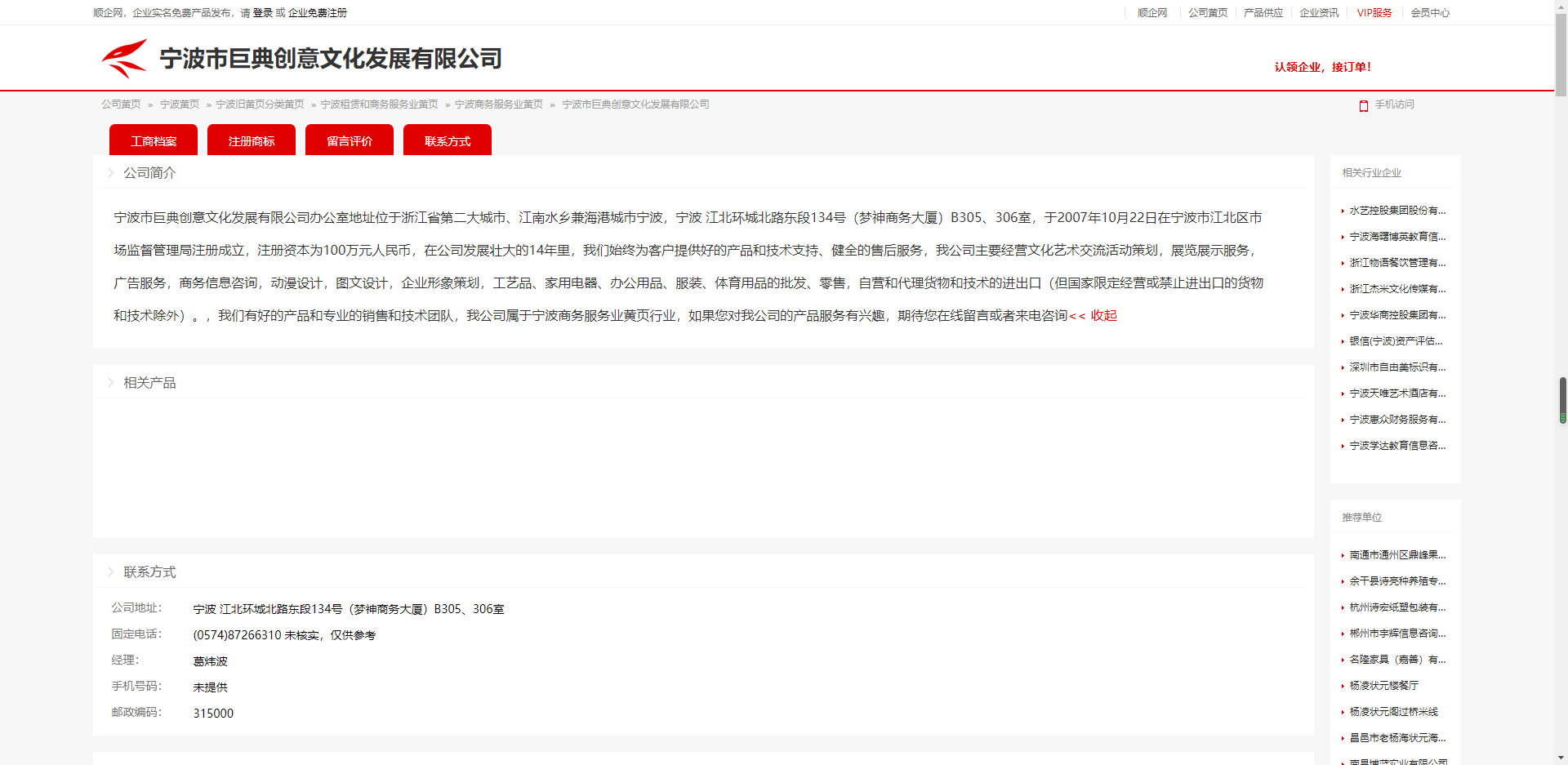The width and height of the screenshot is (1568, 765).
Task: Click the red bird company logo
Action: [124, 58]
